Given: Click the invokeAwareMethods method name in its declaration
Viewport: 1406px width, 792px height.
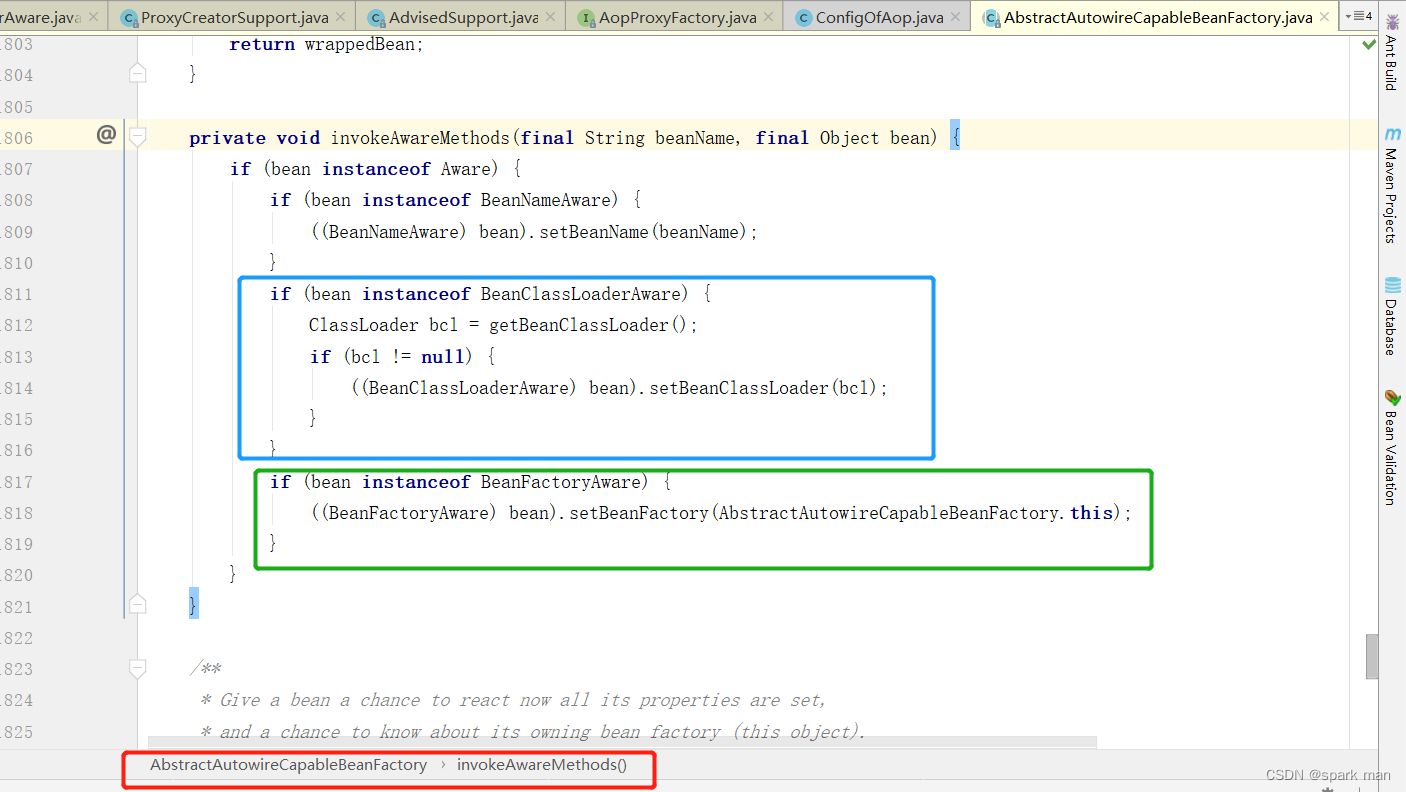Looking at the screenshot, I should click(x=421, y=138).
